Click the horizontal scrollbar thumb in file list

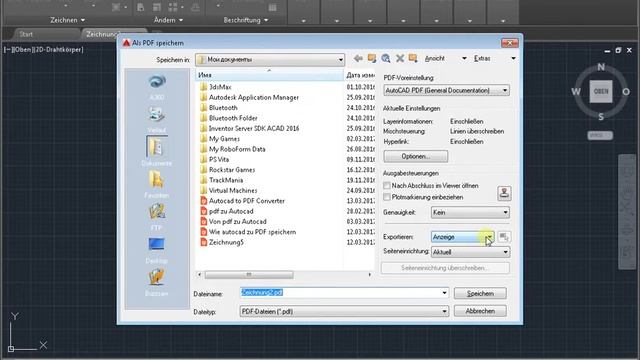[249, 275]
